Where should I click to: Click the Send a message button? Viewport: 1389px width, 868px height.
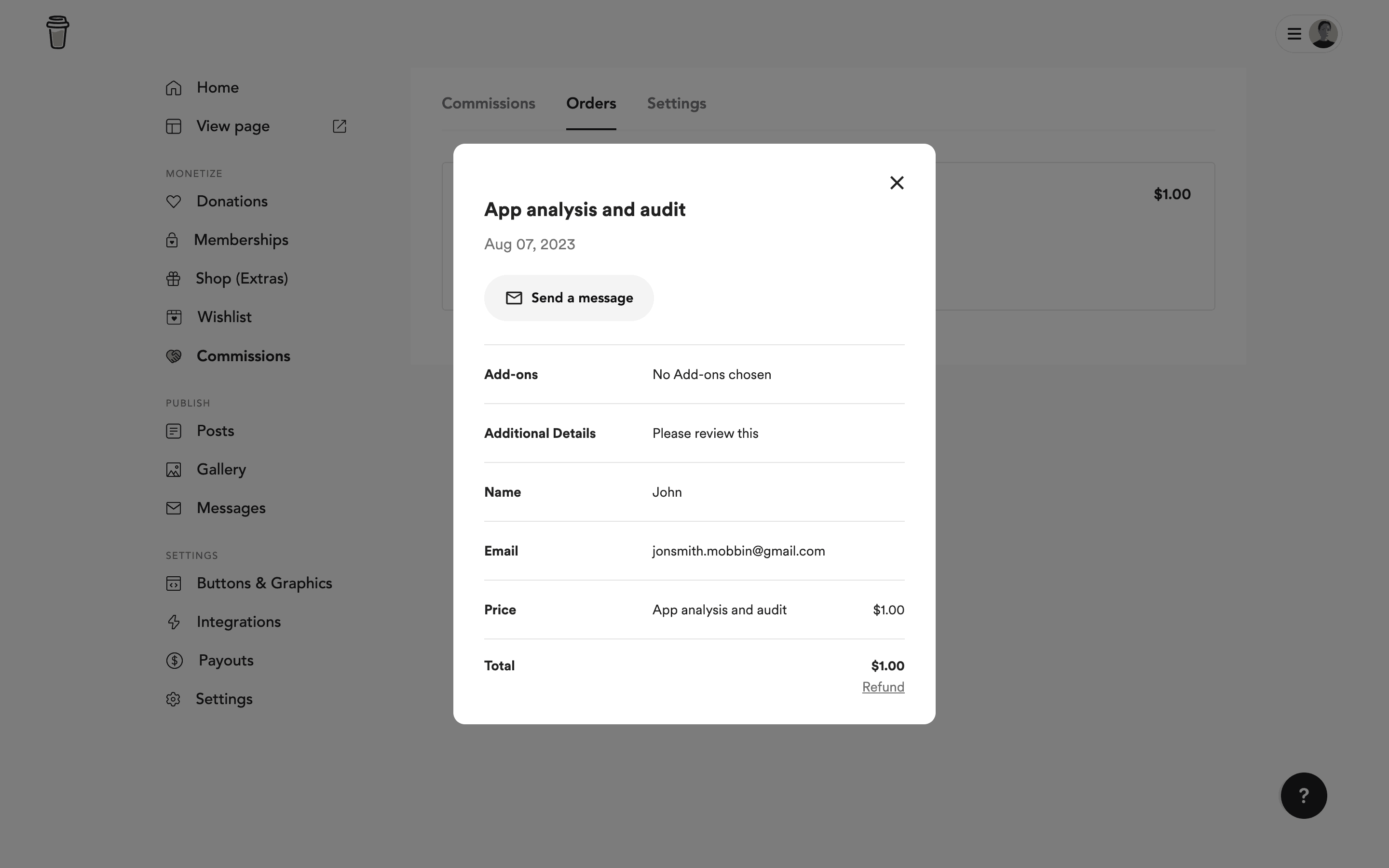tap(568, 298)
